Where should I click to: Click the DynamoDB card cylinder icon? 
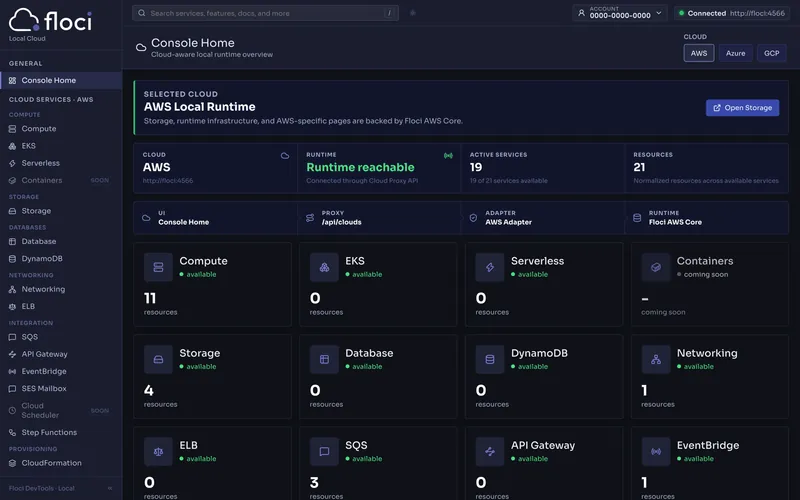tap(490, 359)
